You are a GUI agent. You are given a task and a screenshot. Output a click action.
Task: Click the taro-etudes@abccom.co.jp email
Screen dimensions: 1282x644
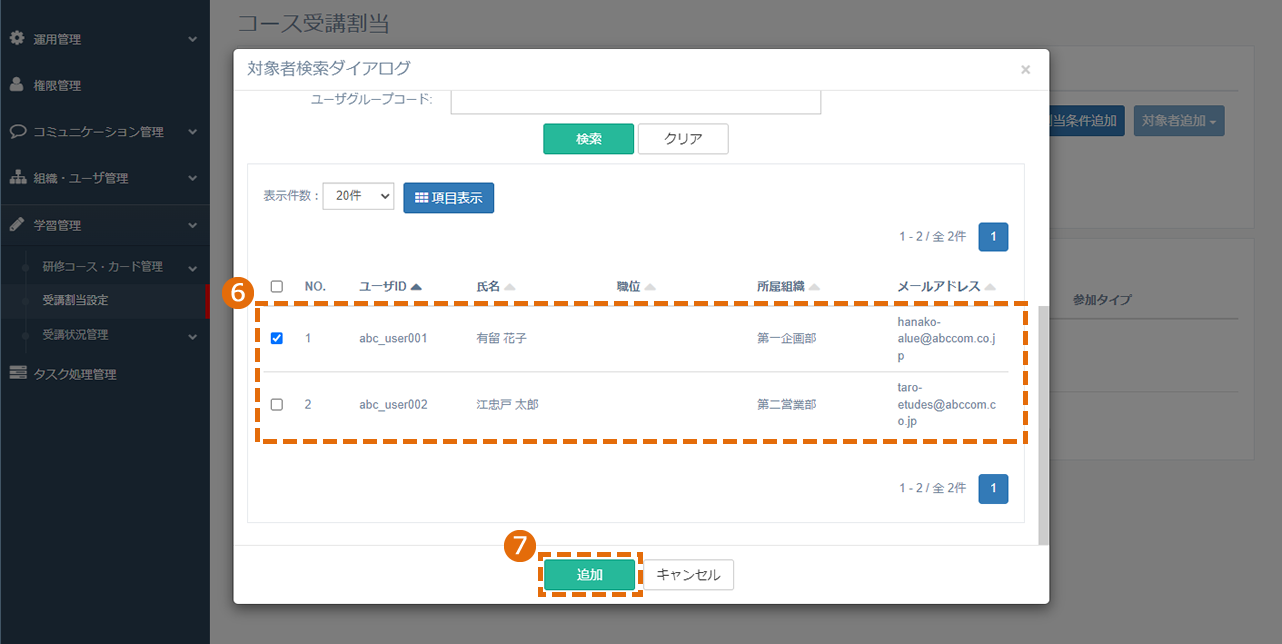pos(947,404)
